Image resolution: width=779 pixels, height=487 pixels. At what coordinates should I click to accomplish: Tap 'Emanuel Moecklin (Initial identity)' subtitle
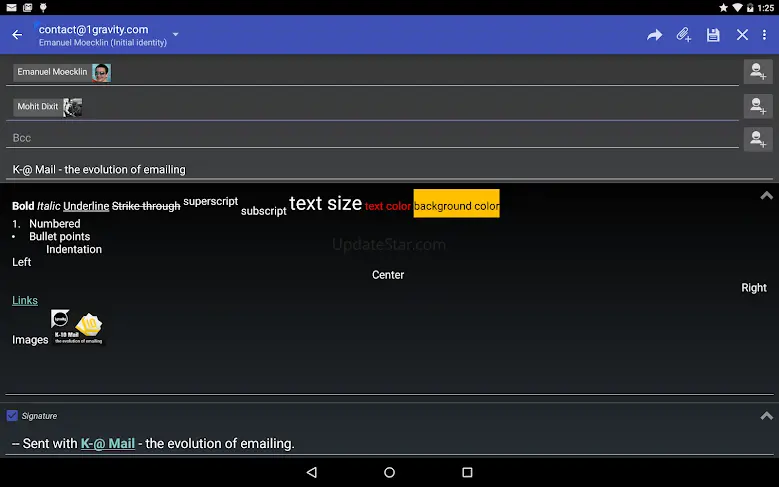103,43
